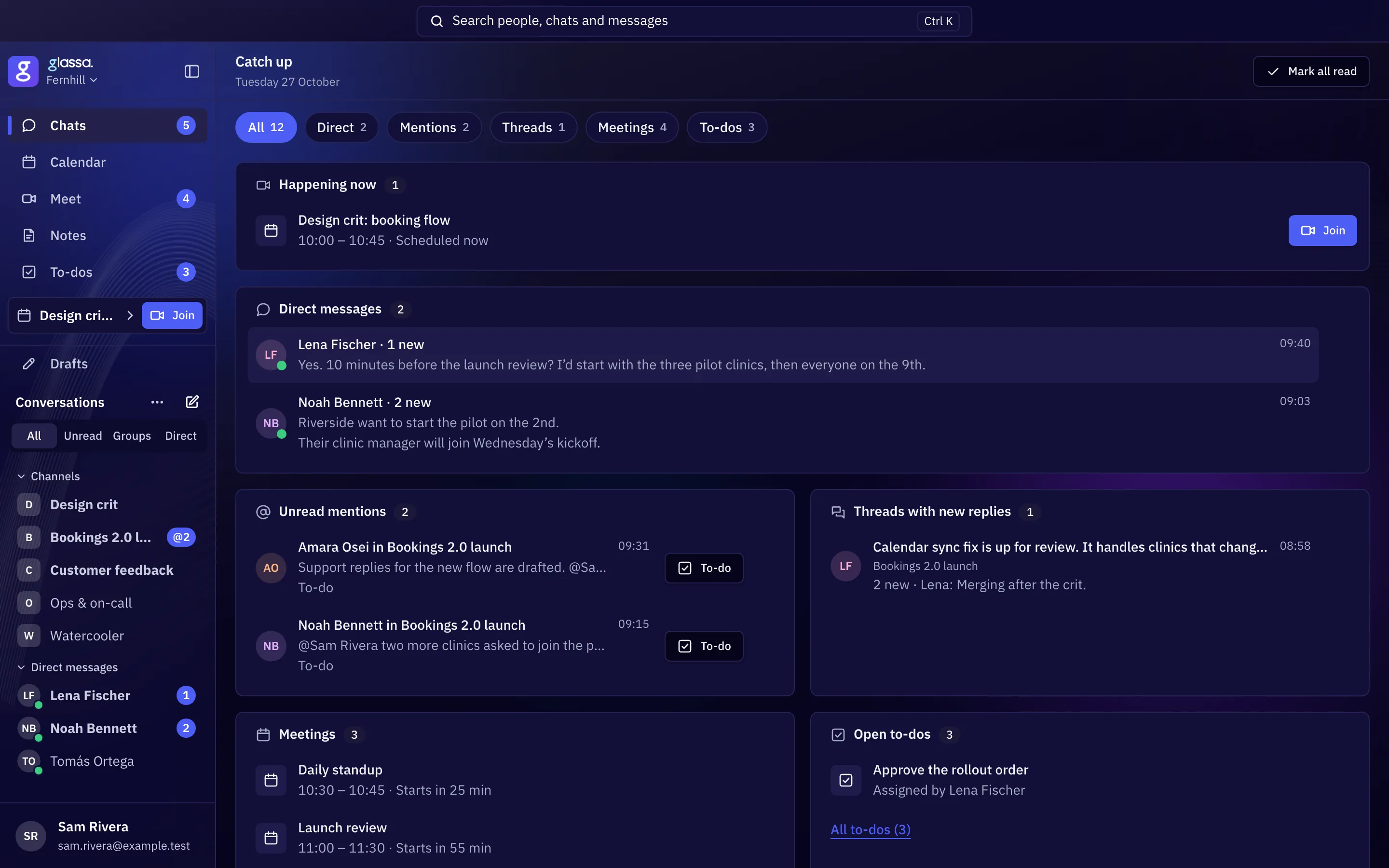
Task: Compose a new conversation with the edit icon
Action: [192, 402]
